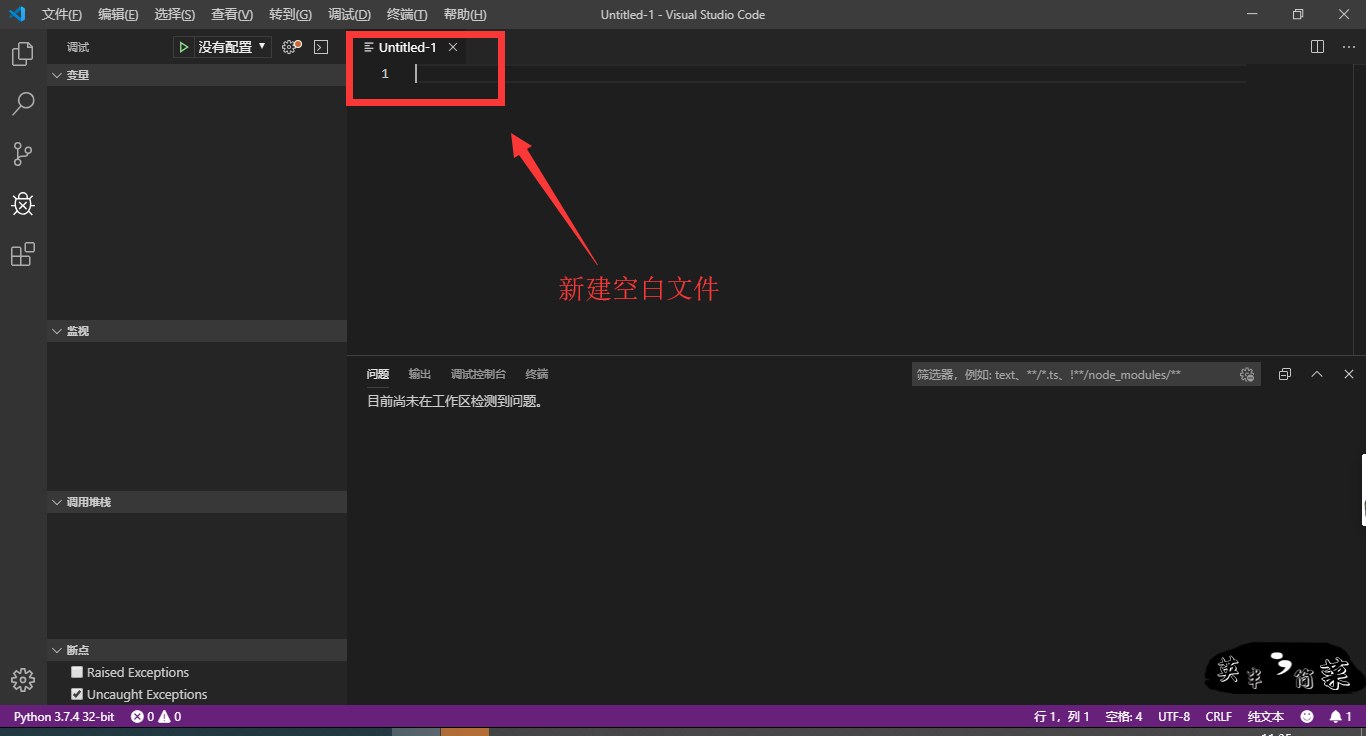Viewport: 1366px width, 736px height.
Task: Start debugging with green play icon
Action: (184, 47)
